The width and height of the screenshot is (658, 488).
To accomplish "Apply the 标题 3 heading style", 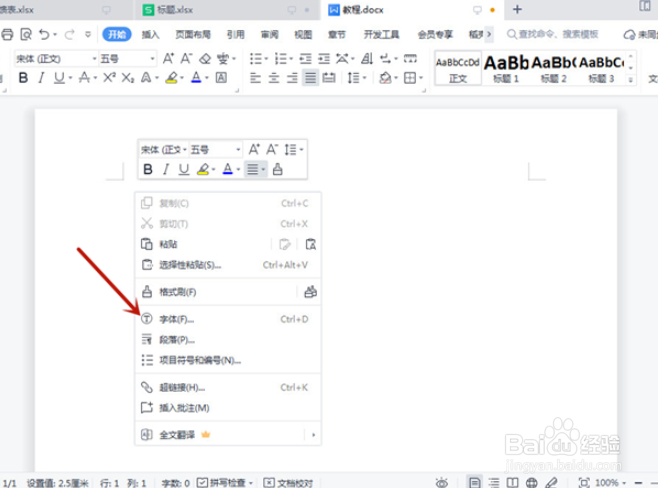I will tap(601, 68).
